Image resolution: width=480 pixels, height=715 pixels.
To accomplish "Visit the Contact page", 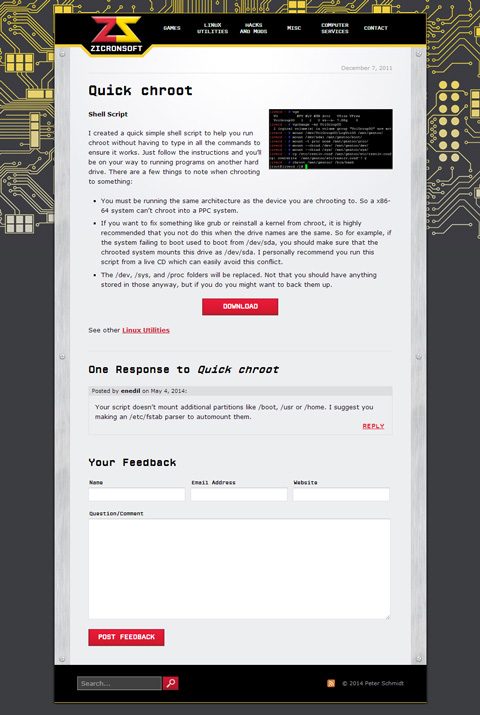I will click(376, 28).
